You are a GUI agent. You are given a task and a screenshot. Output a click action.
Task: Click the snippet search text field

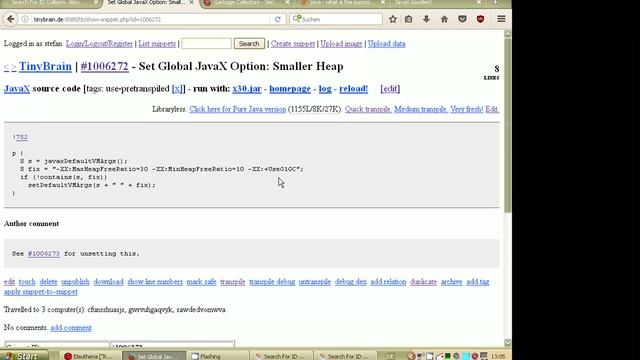point(206,44)
